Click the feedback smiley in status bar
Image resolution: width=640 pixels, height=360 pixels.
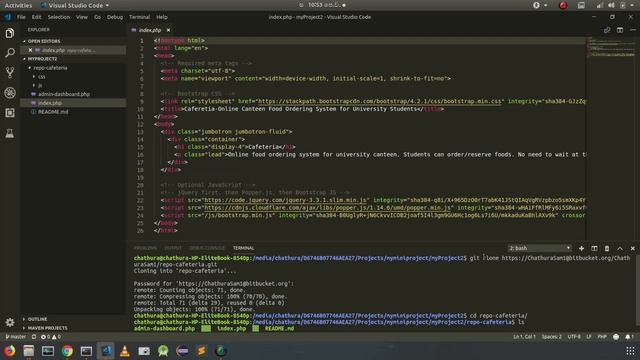click(x=616, y=337)
